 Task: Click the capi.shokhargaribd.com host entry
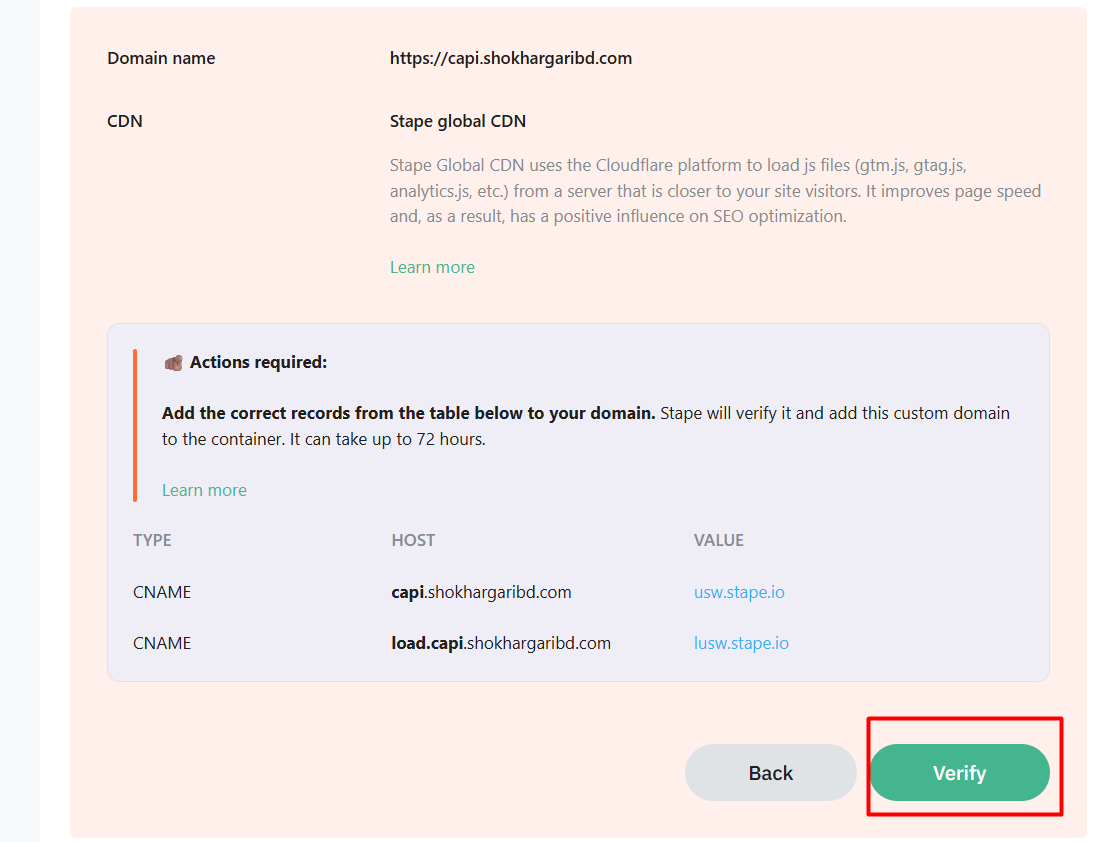481,592
